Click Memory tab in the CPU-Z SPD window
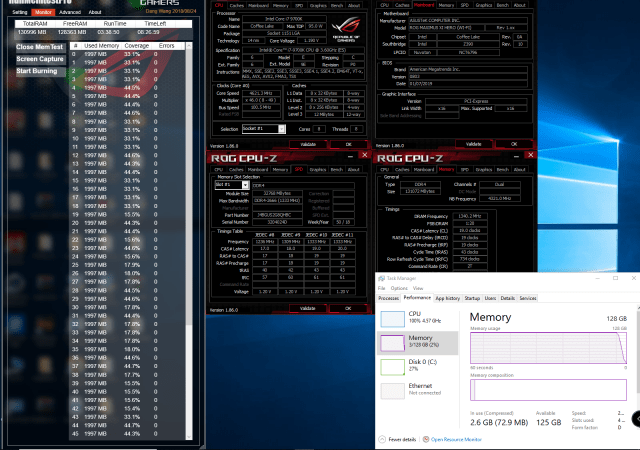The width and height of the screenshot is (640, 450). pyautogui.click(x=280, y=169)
